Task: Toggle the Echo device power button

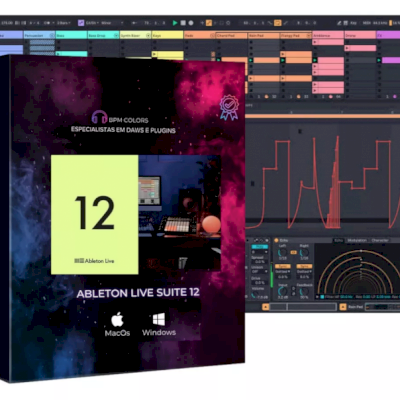Action: [276, 240]
